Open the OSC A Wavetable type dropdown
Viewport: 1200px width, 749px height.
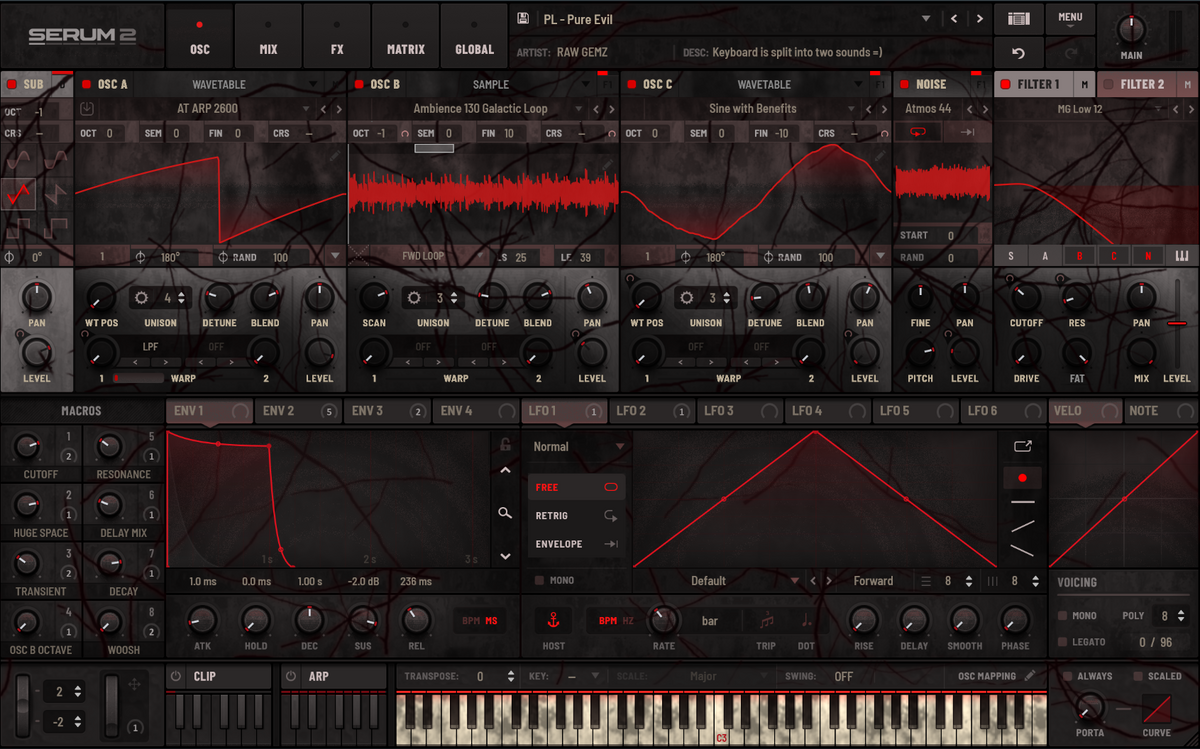(x=313, y=85)
